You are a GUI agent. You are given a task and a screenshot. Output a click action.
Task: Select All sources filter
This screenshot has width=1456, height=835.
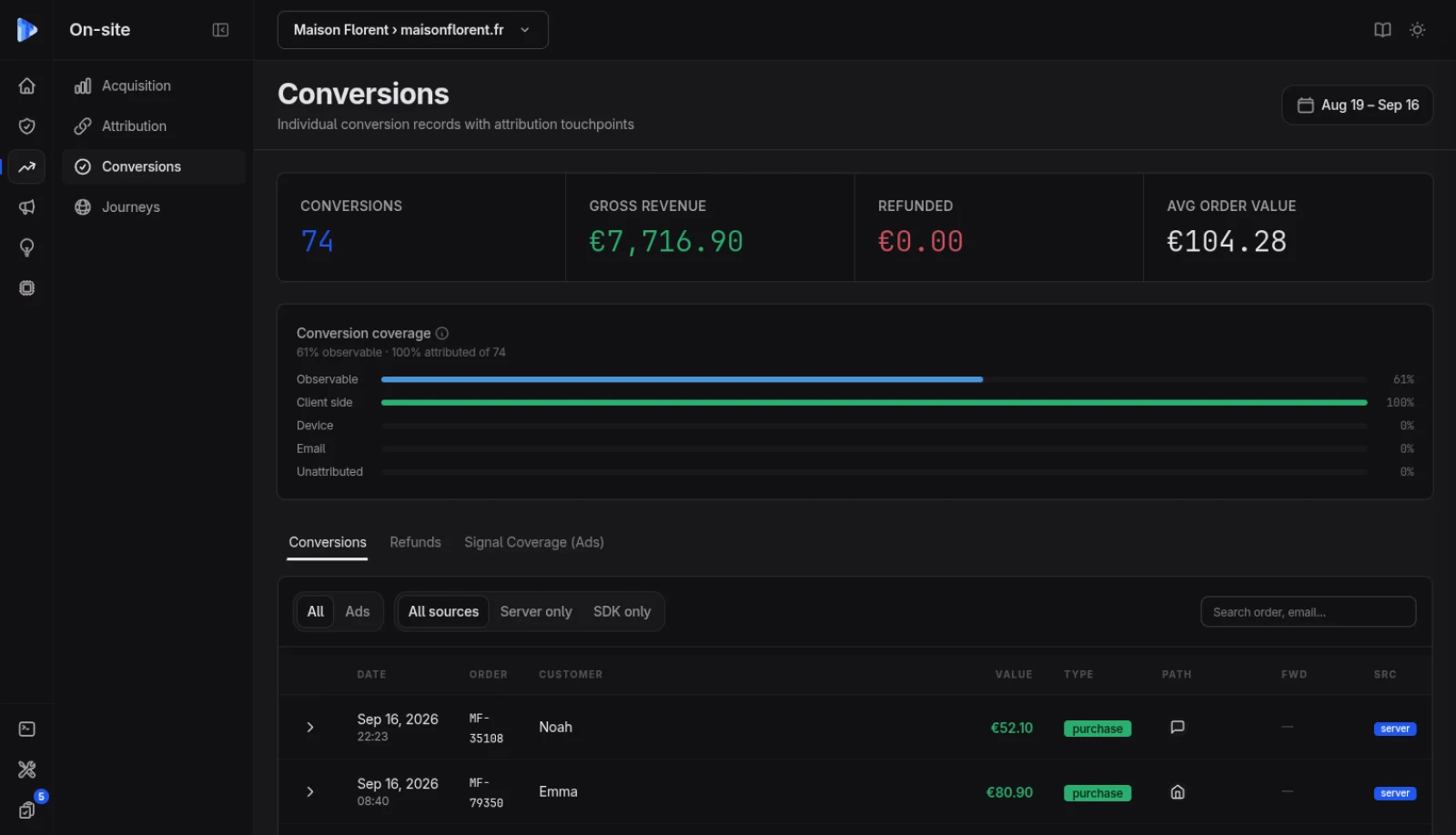coord(443,611)
